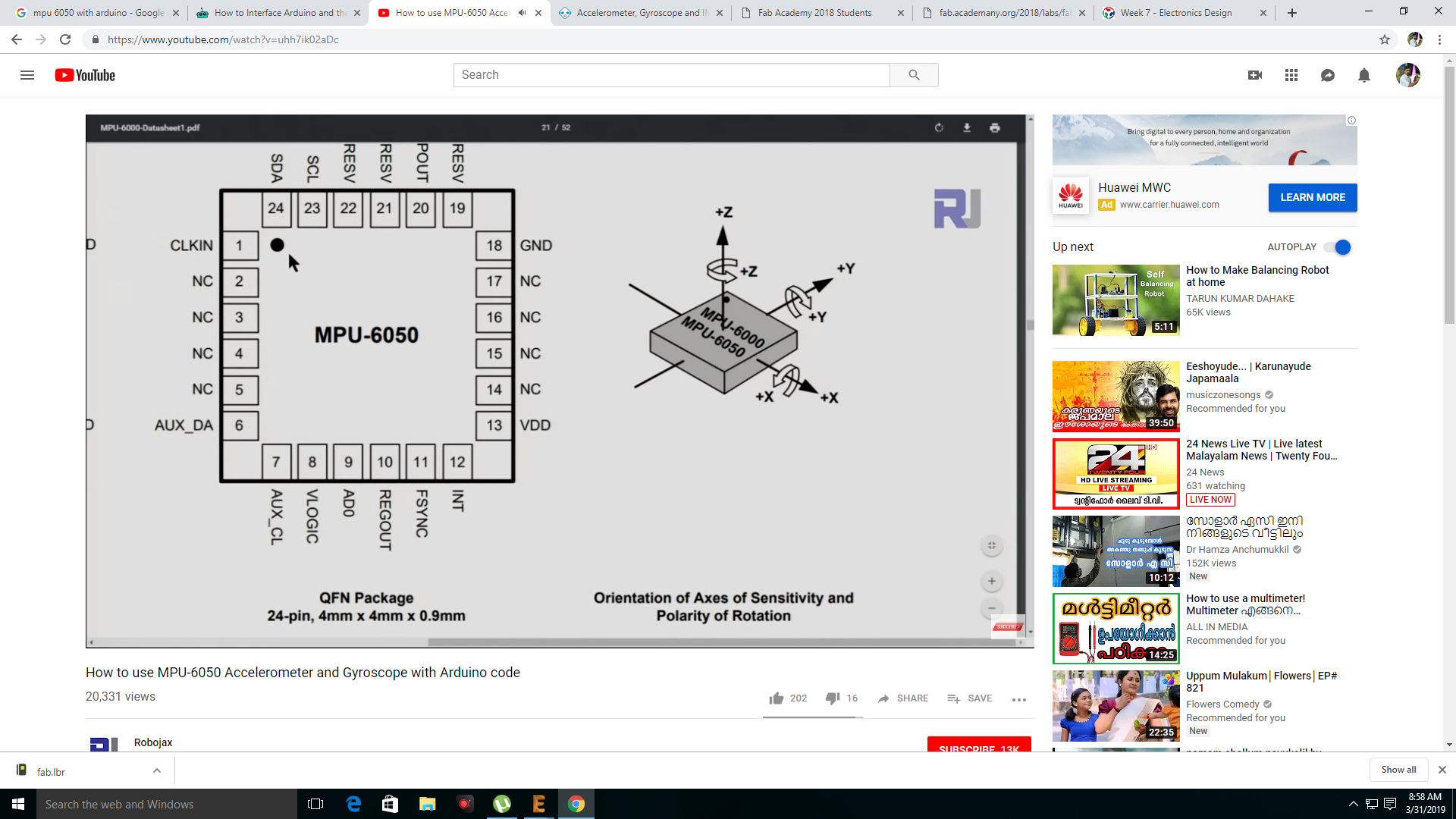The width and height of the screenshot is (1456, 819).
Task: Expand the fab.lbr download options chevron
Action: tap(157, 770)
